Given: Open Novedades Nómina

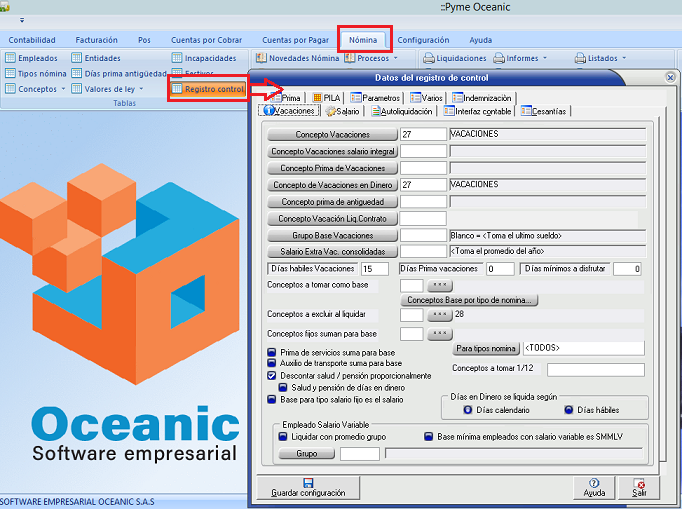Looking at the screenshot, I should 297,58.
